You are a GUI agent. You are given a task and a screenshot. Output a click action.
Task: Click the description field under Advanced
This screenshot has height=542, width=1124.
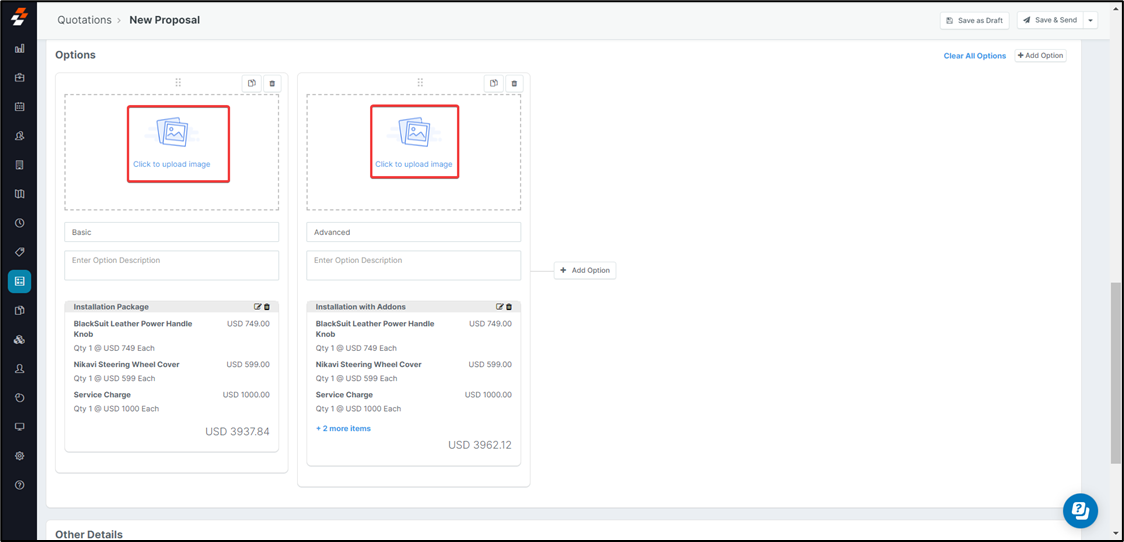point(414,265)
